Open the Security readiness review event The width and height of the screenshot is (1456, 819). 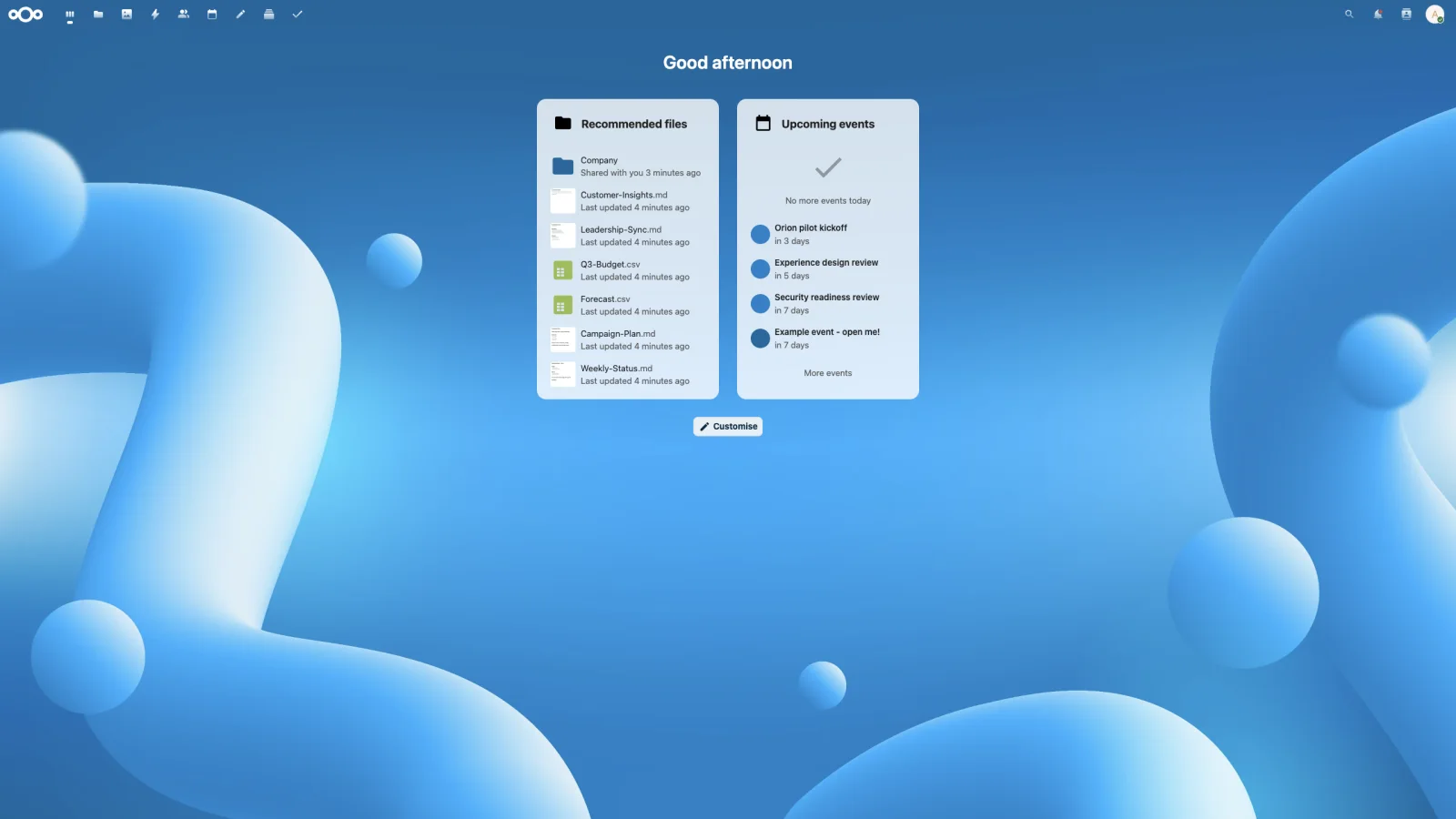click(828, 304)
